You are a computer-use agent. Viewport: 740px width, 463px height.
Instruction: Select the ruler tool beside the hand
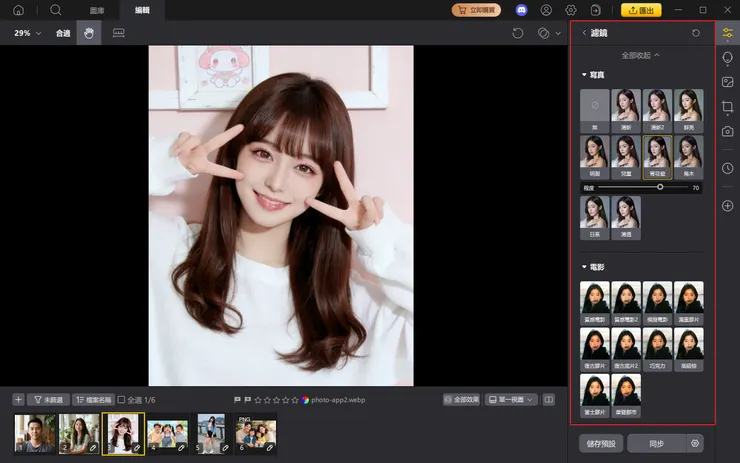(x=118, y=33)
